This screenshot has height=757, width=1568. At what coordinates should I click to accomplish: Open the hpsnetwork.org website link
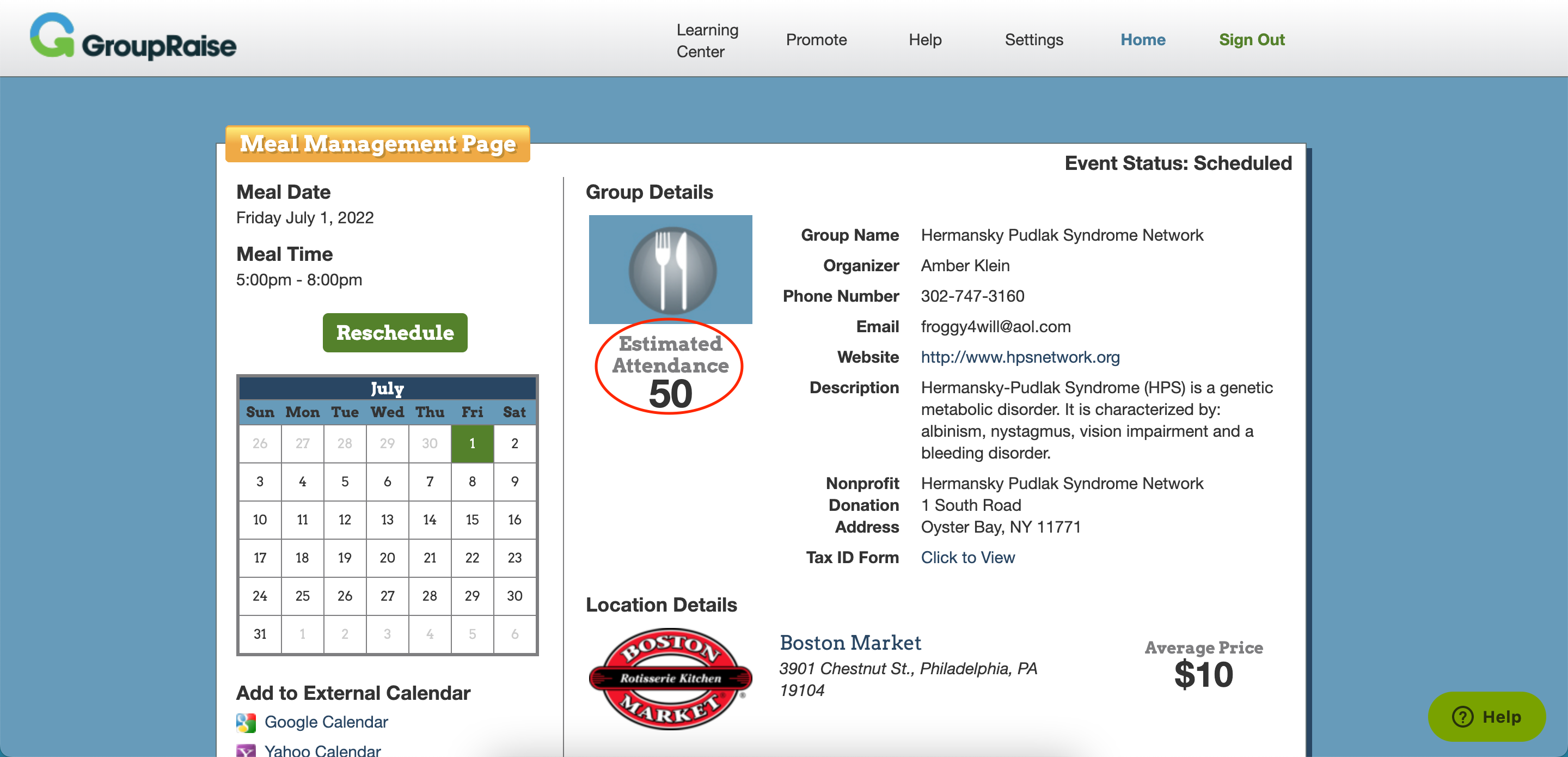[1020, 357]
